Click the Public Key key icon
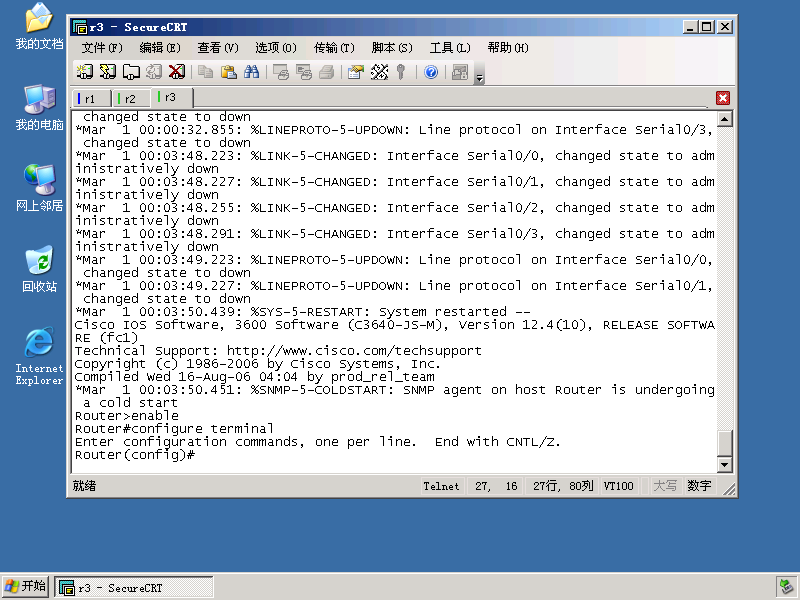Screen dimensions: 800x600 tap(401, 72)
